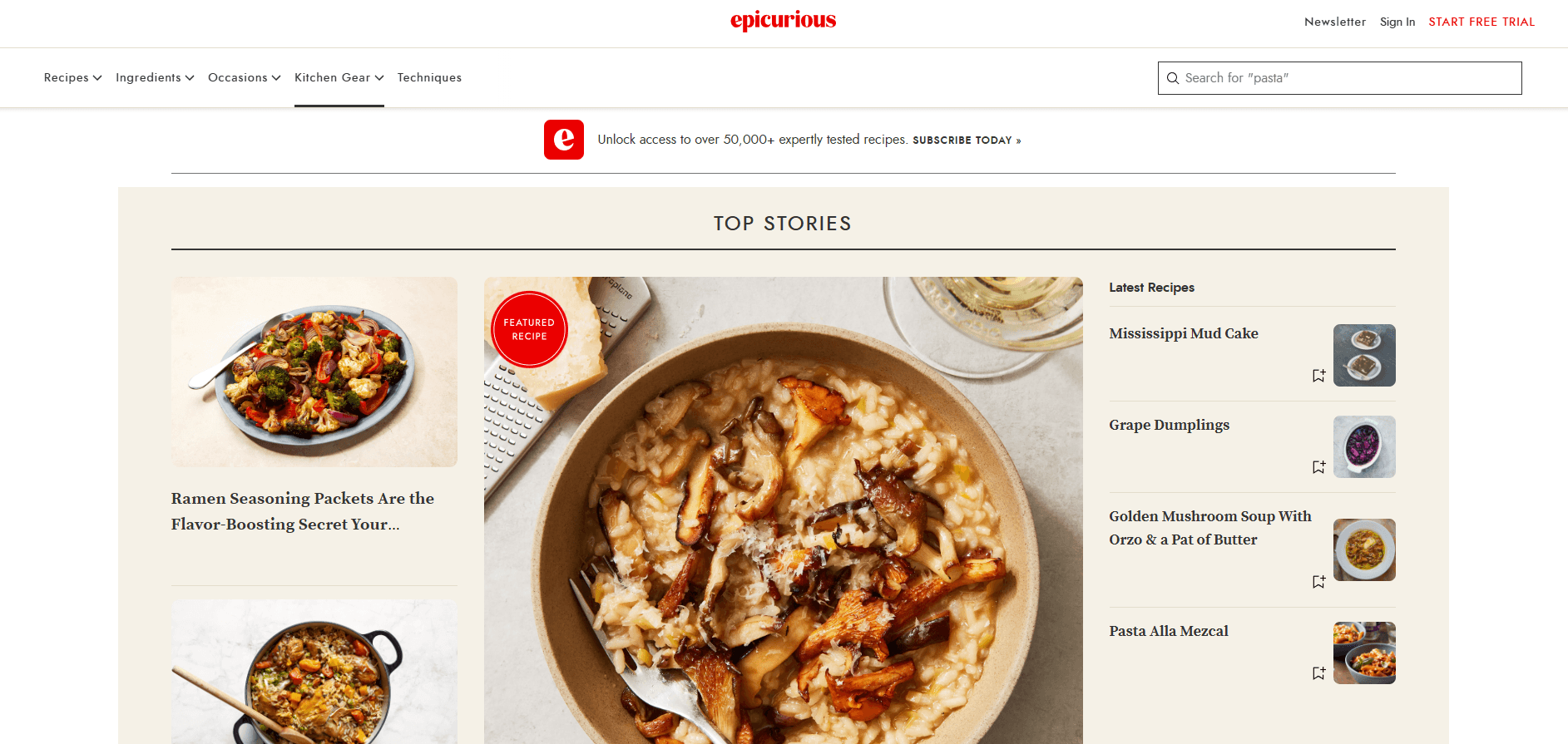Open the roasted vegetables ramen seasoning thumbnail
The image size is (1568, 744).
pyautogui.click(x=314, y=372)
